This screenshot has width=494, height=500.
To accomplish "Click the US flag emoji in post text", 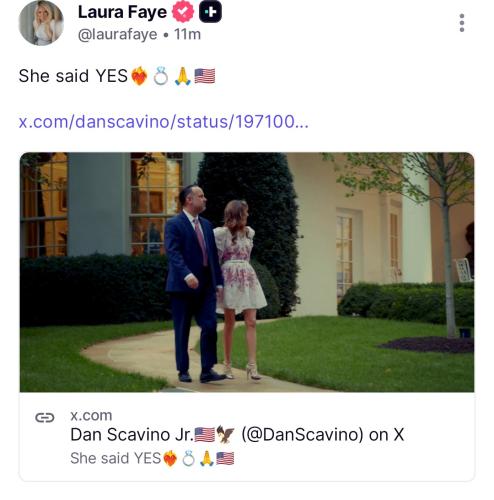I will [205, 76].
